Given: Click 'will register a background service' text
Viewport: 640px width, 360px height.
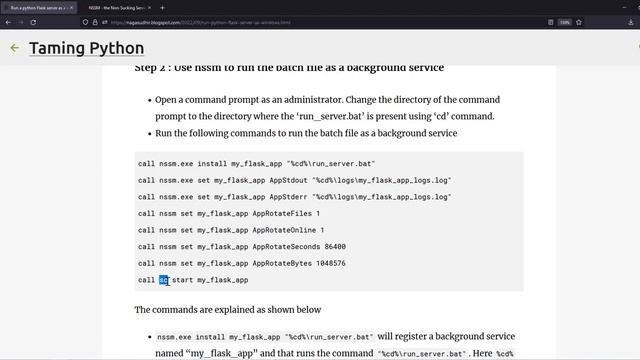Looking at the screenshot, I should click(x=446, y=336).
